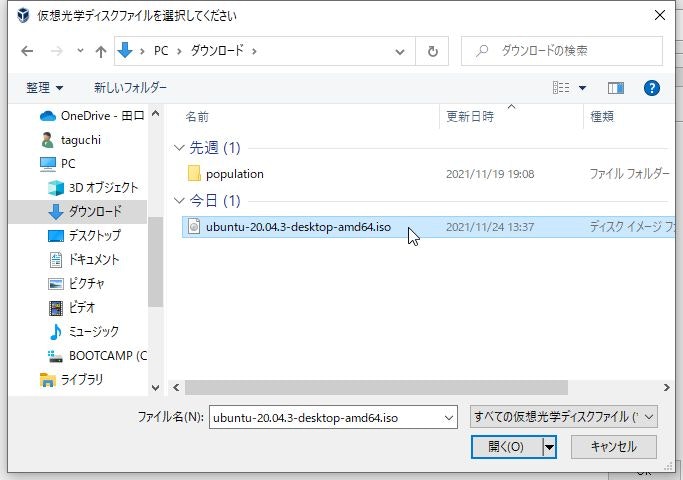Click the horizontal scrollbar thumb

tap(376, 388)
